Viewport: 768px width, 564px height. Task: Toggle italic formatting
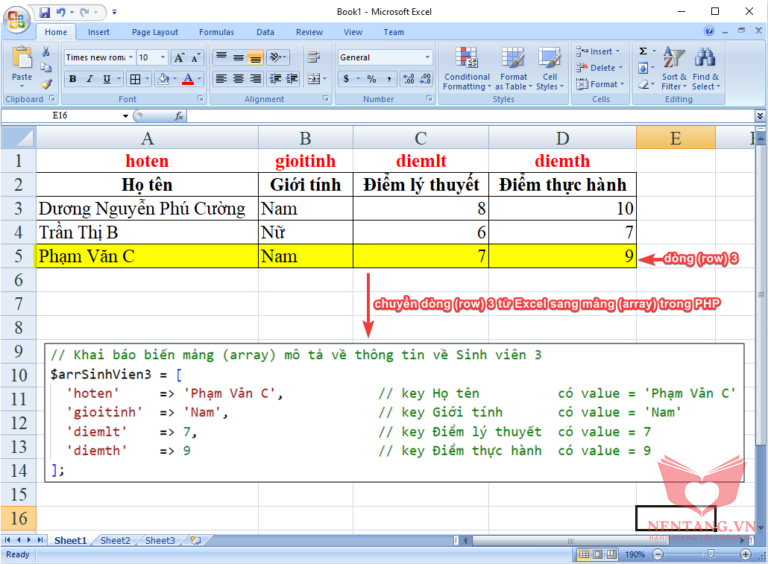coord(89,79)
